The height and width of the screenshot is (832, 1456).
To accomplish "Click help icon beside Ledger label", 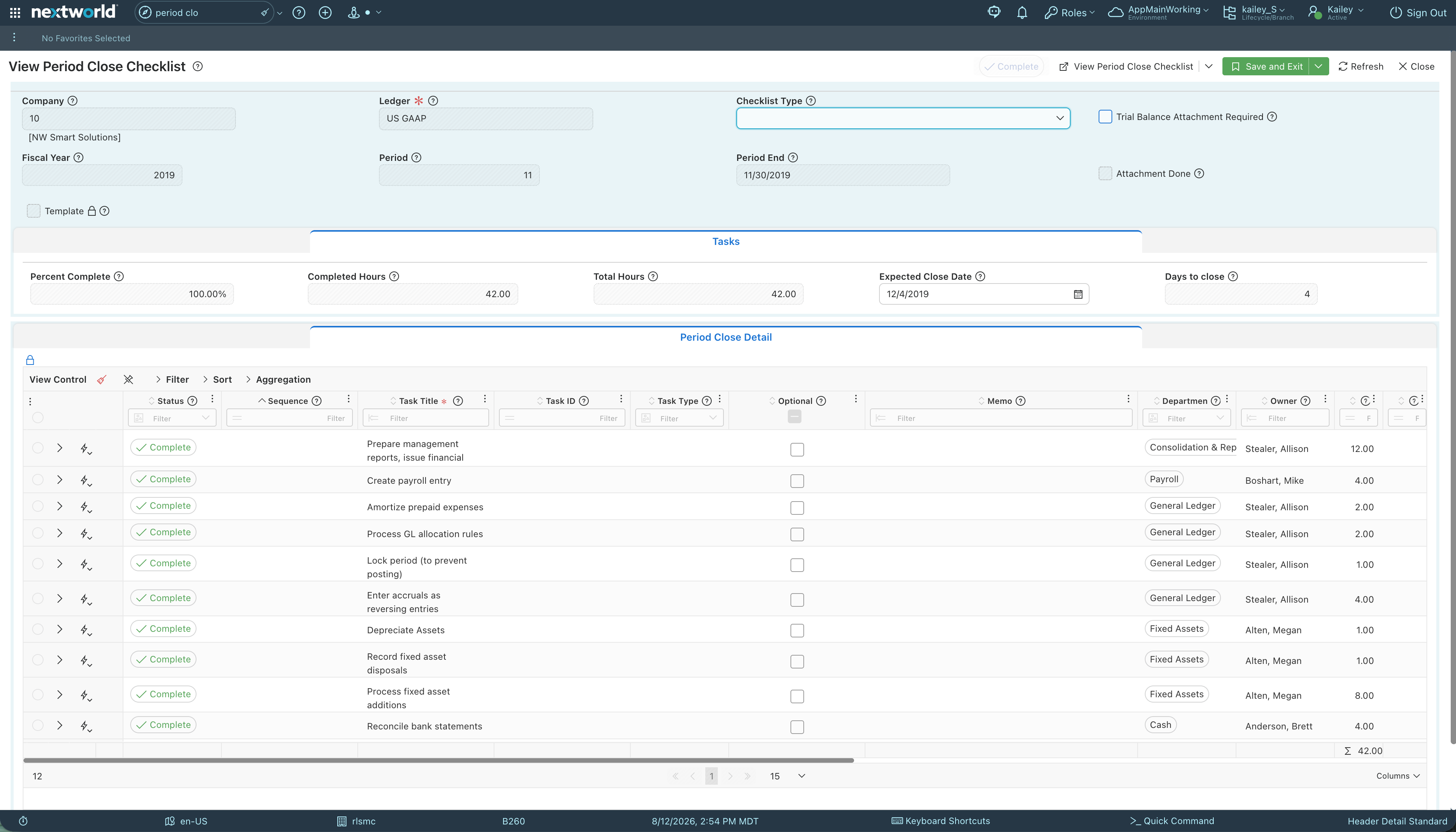I will tap(433, 101).
